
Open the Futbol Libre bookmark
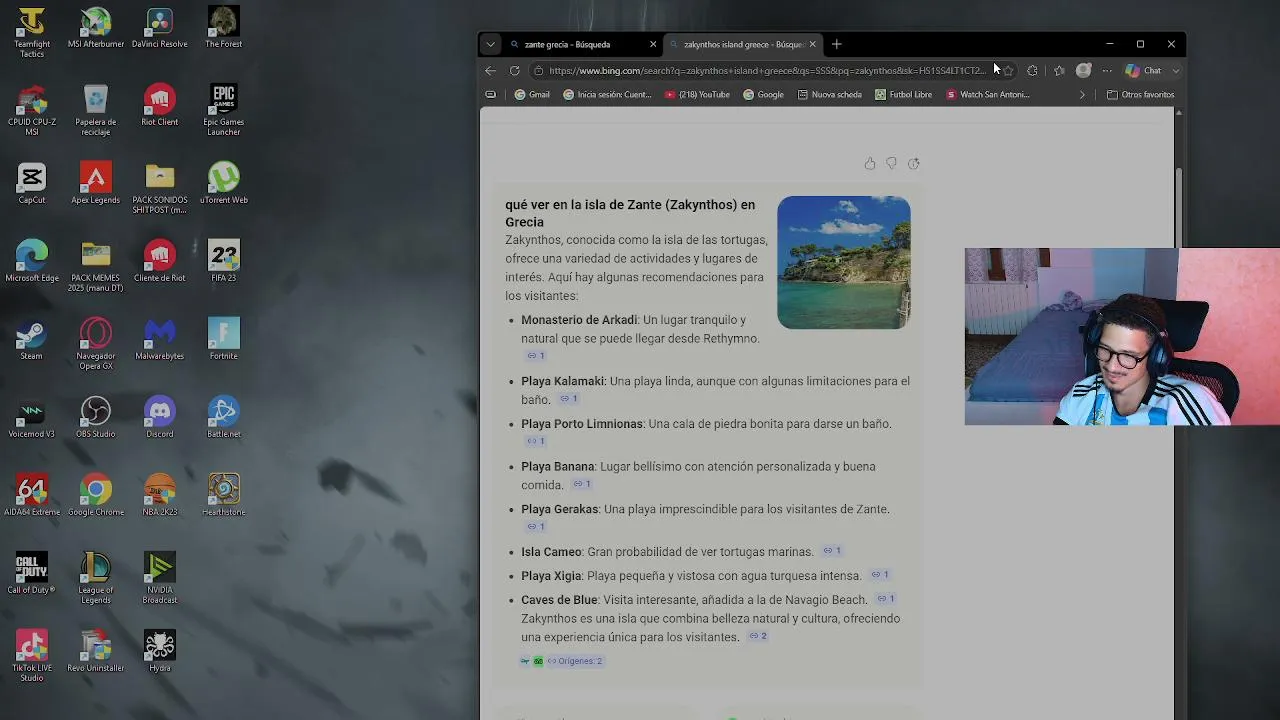tap(903, 95)
